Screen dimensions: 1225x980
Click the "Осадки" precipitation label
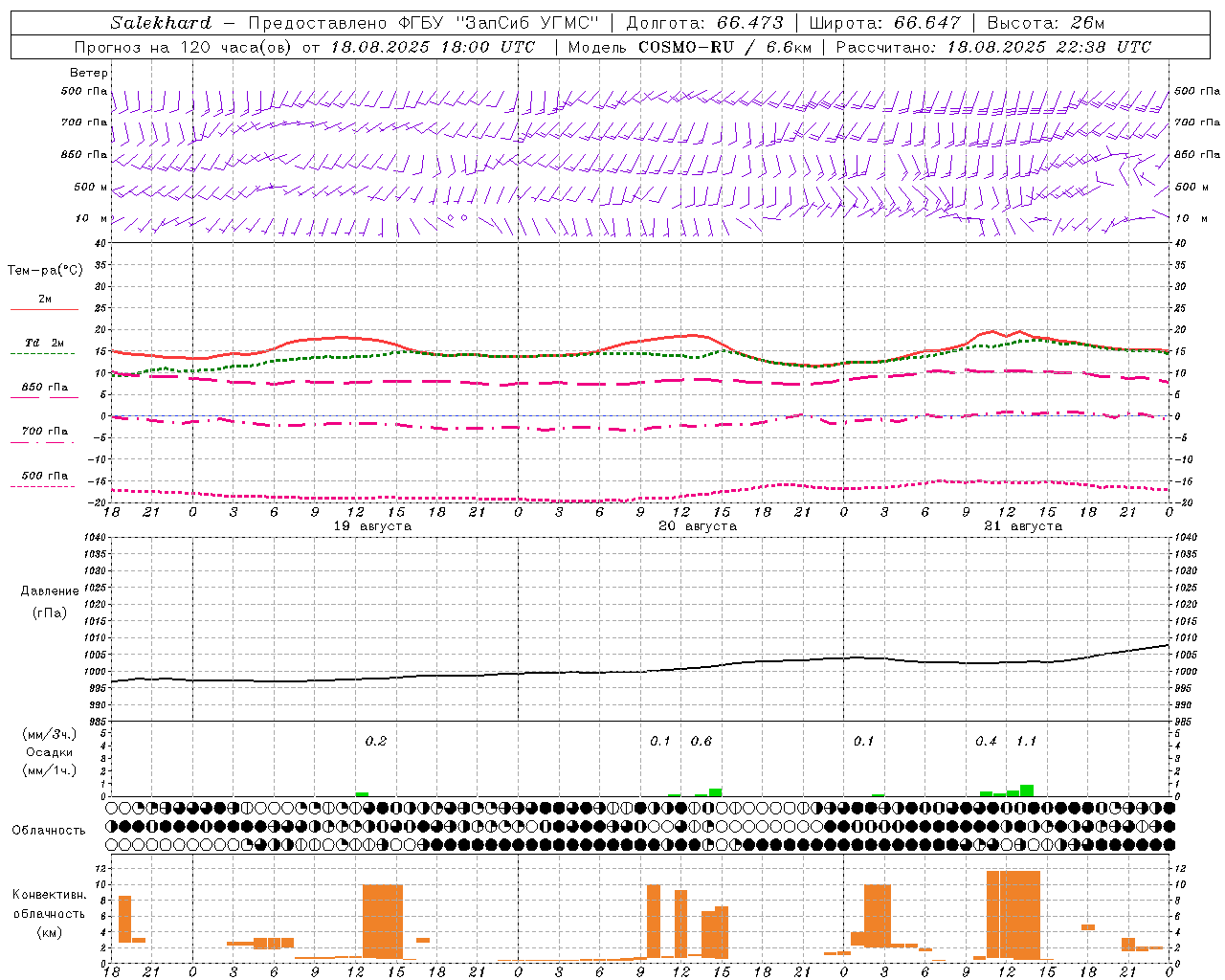49,752
